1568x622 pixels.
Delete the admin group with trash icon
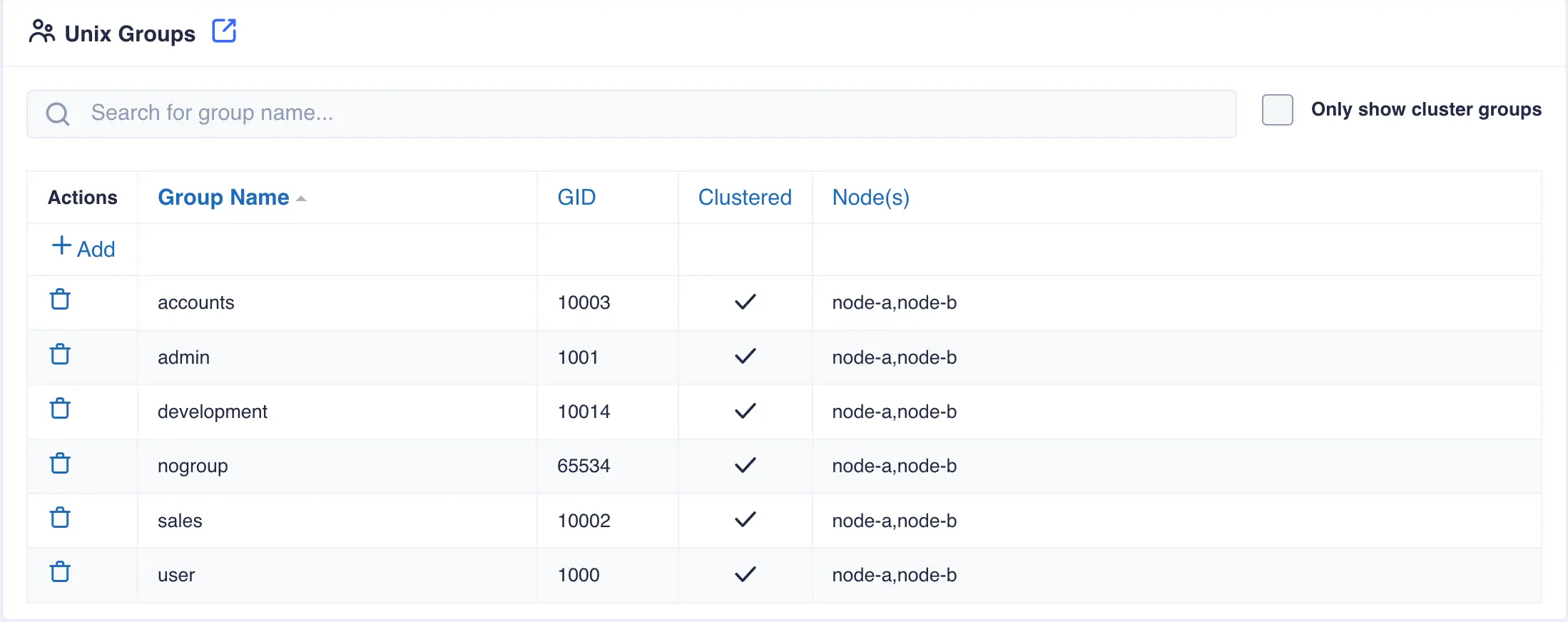point(61,355)
